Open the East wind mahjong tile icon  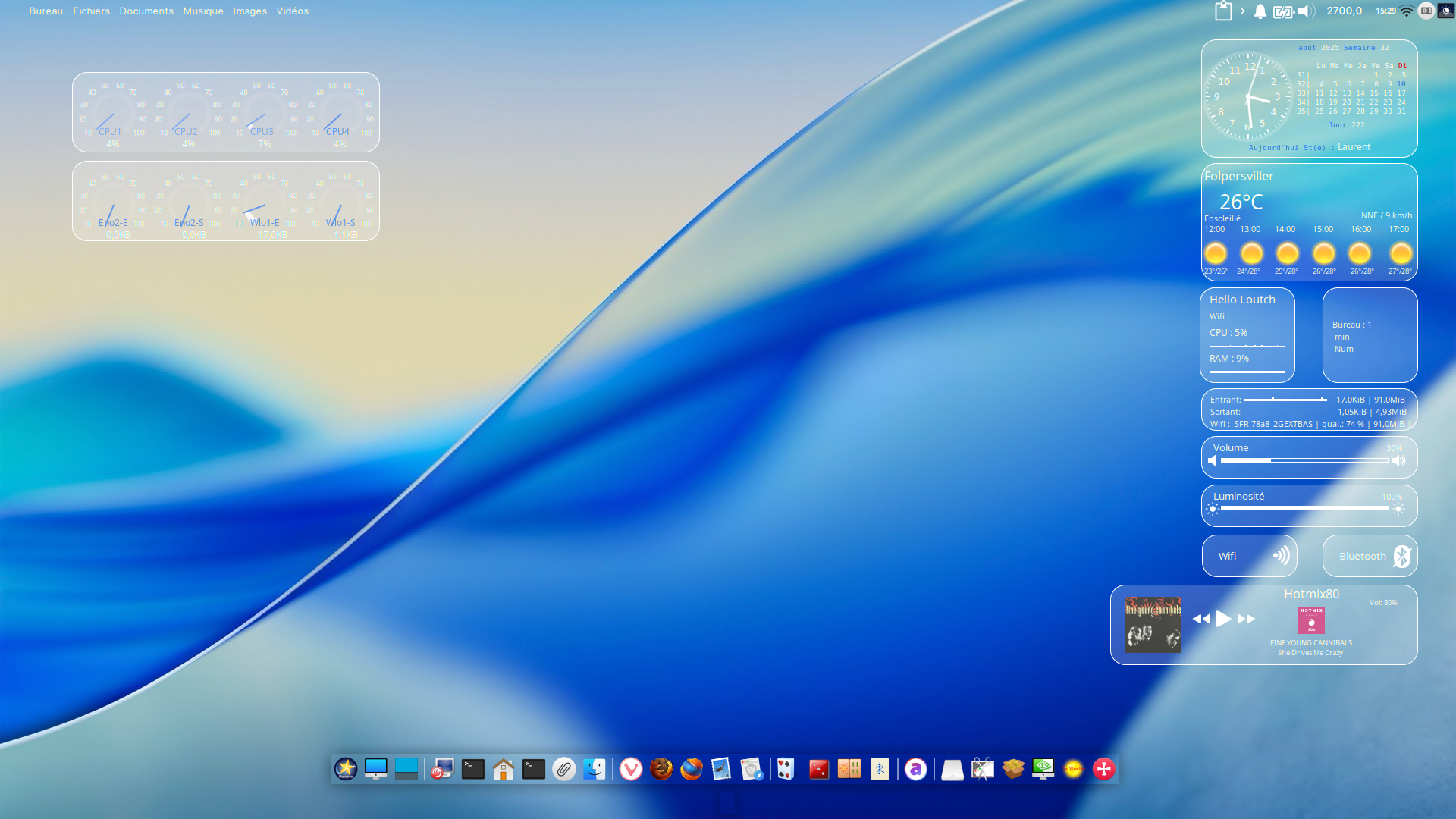(880, 769)
